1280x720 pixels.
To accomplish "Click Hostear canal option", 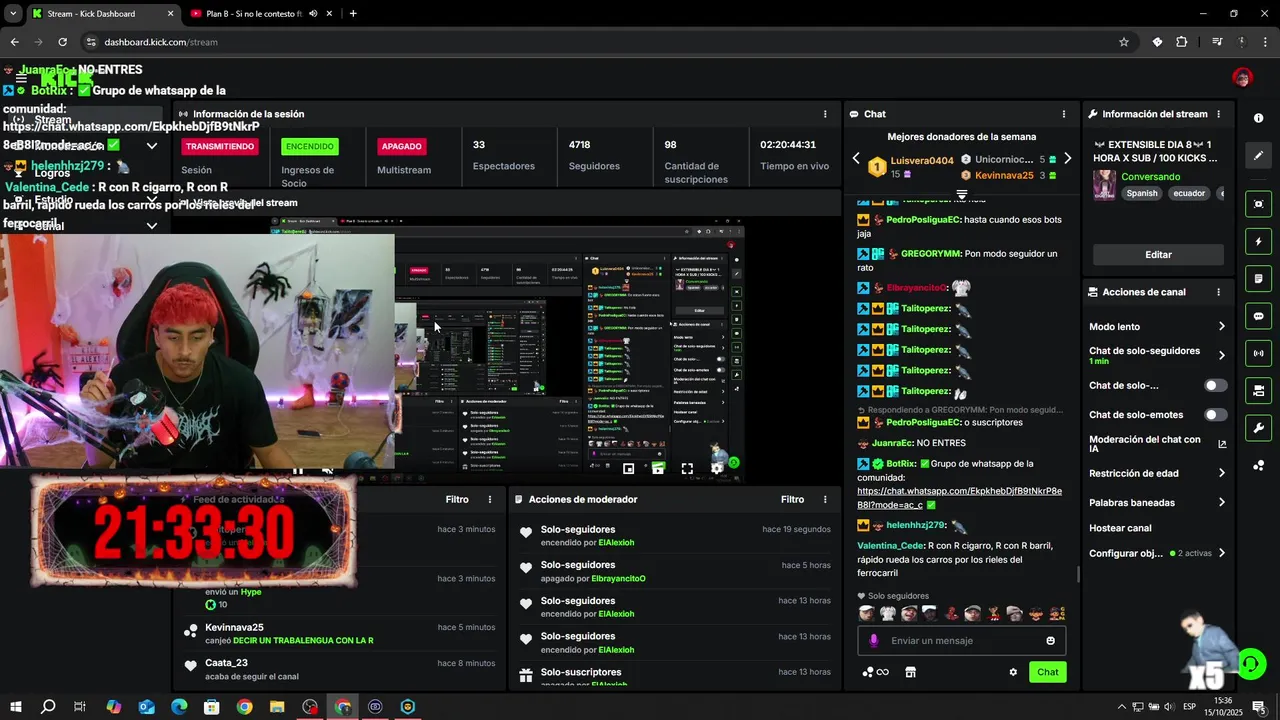I will click(1120, 528).
